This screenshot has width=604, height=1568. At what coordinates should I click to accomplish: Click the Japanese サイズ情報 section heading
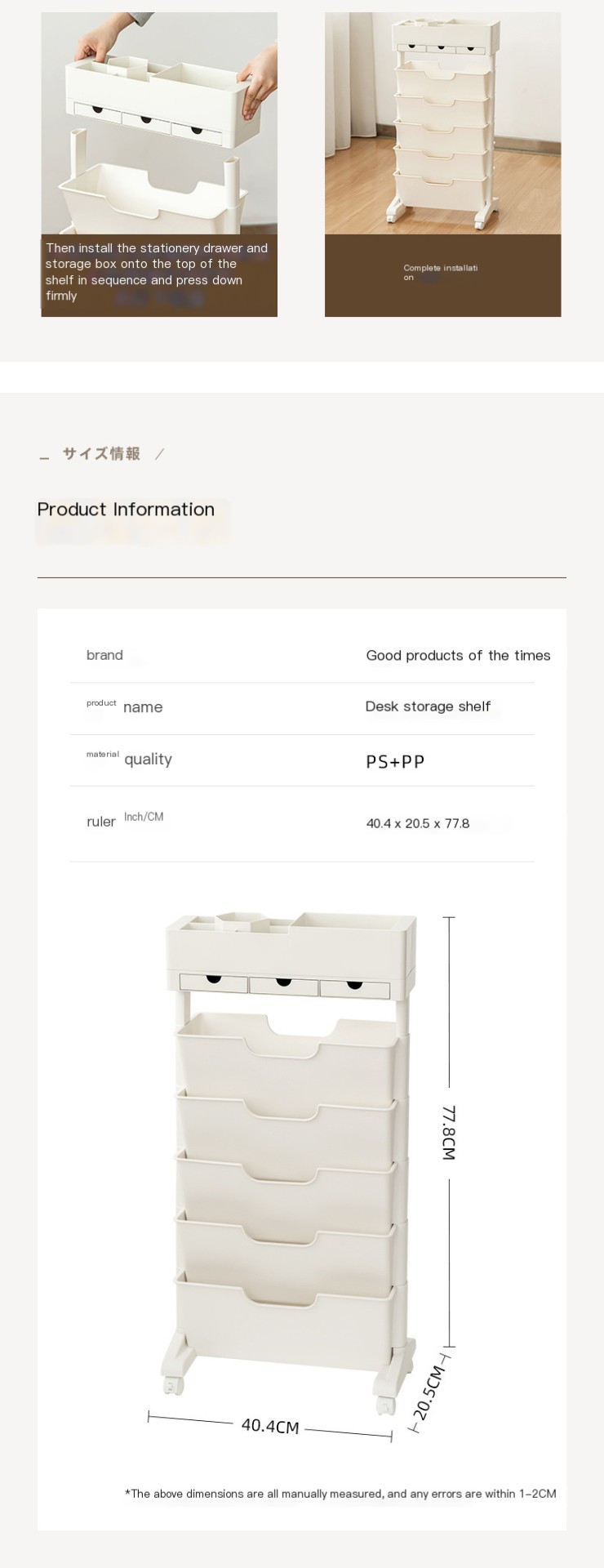click(x=102, y=454)
